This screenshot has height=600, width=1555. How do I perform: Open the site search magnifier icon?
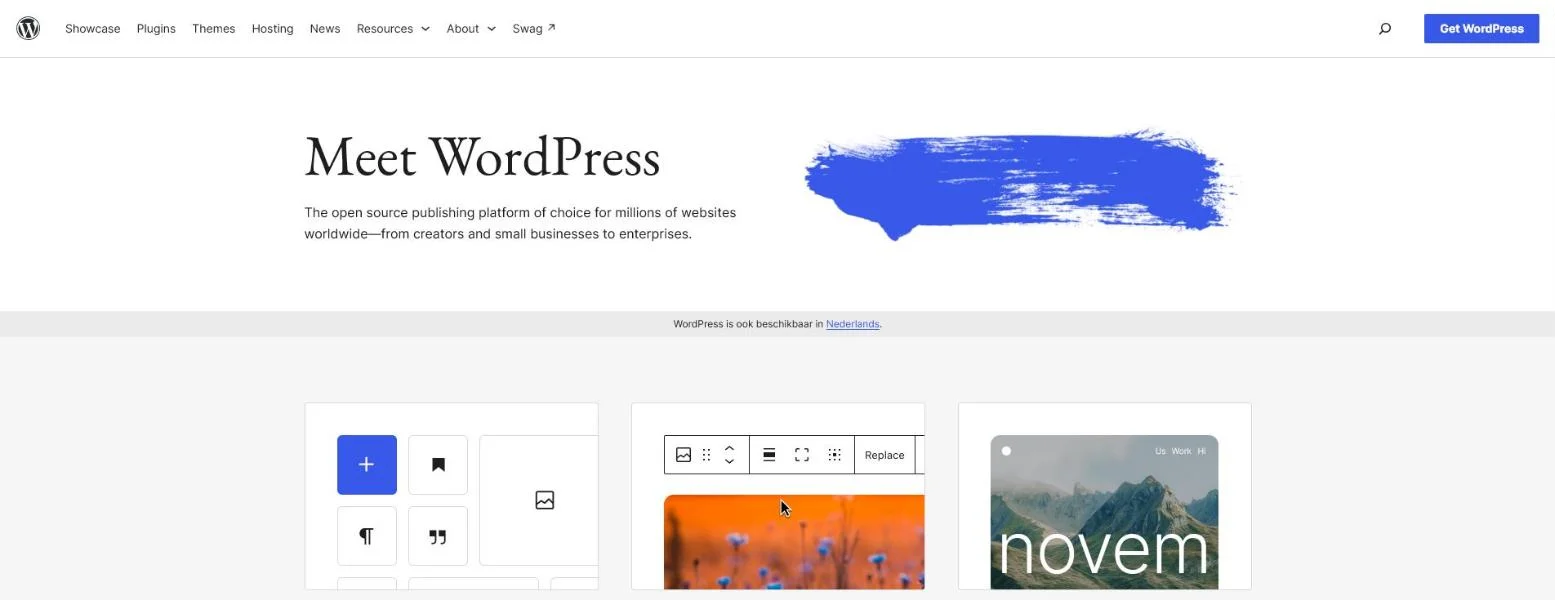[x=1385, y=29]
